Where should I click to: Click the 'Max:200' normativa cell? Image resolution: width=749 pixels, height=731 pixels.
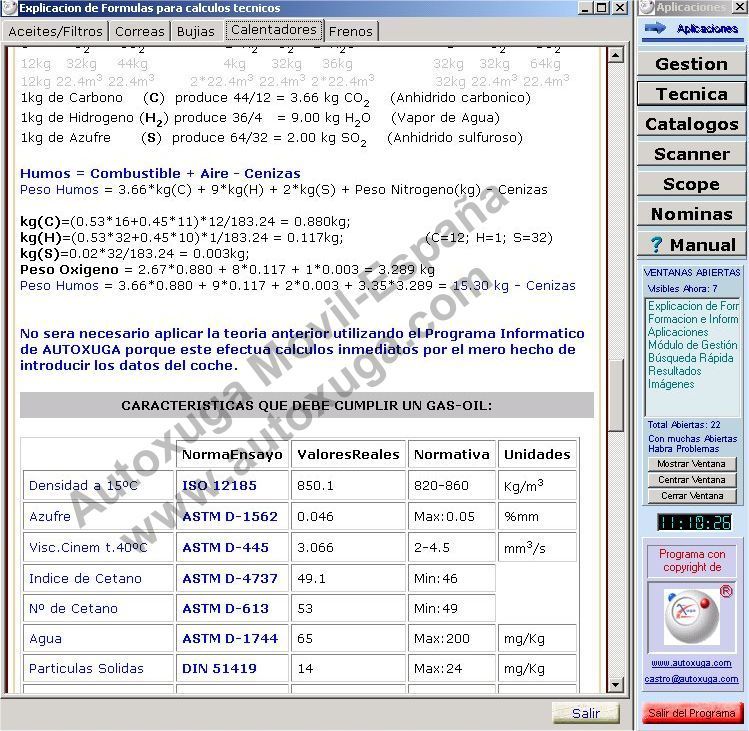pos(451,639)
